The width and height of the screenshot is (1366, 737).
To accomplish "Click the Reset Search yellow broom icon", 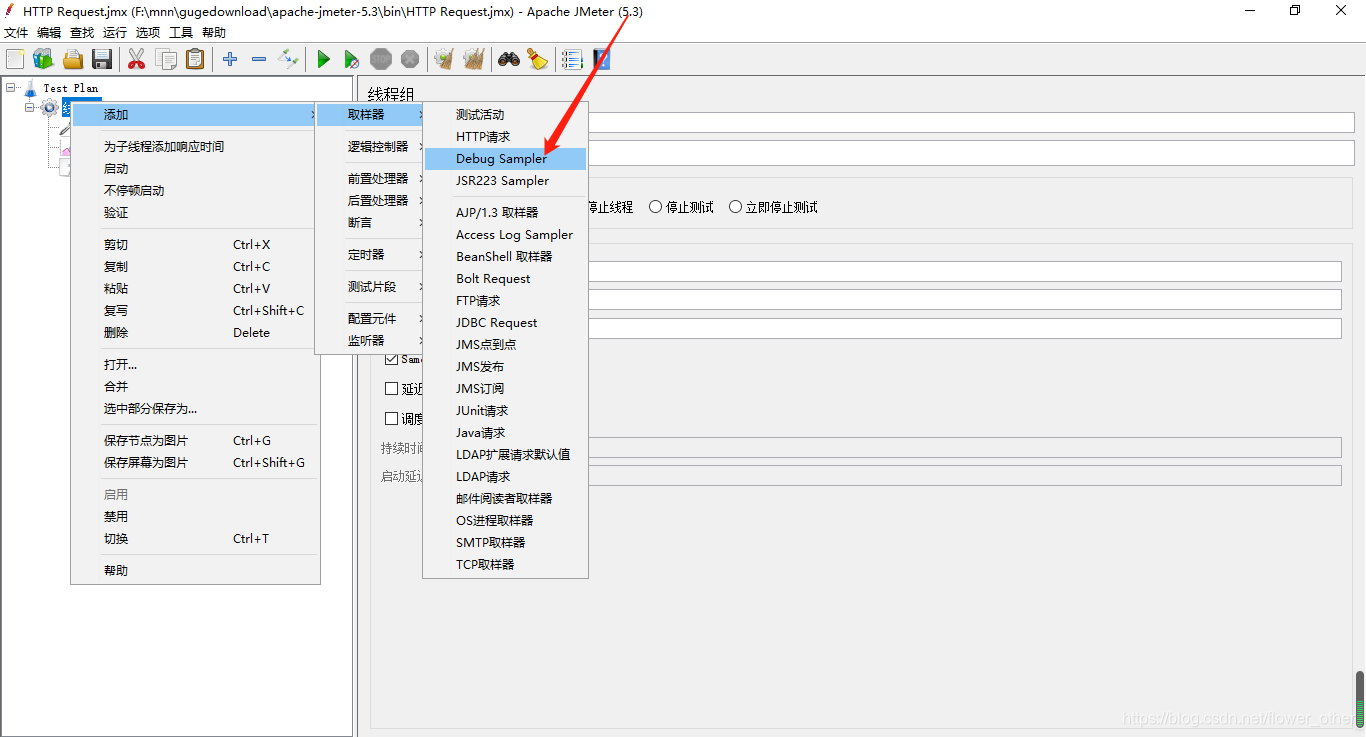I will 538,59.
